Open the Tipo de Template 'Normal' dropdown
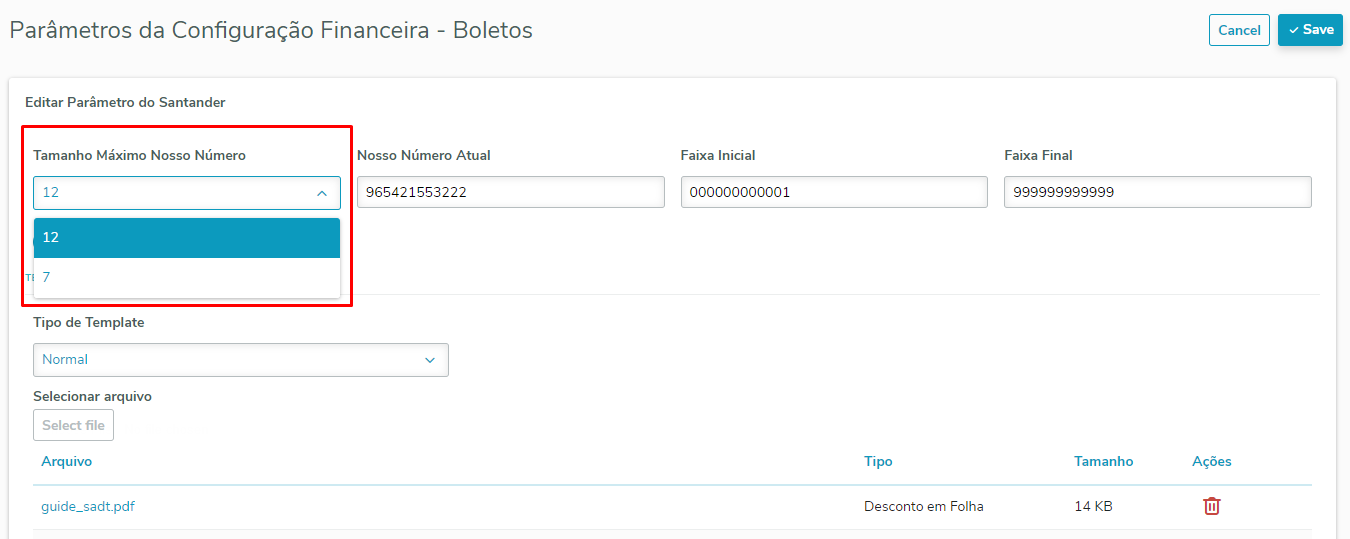This screenshot has width=1350, height=539. pyautogui.click(x=240, y=360)
